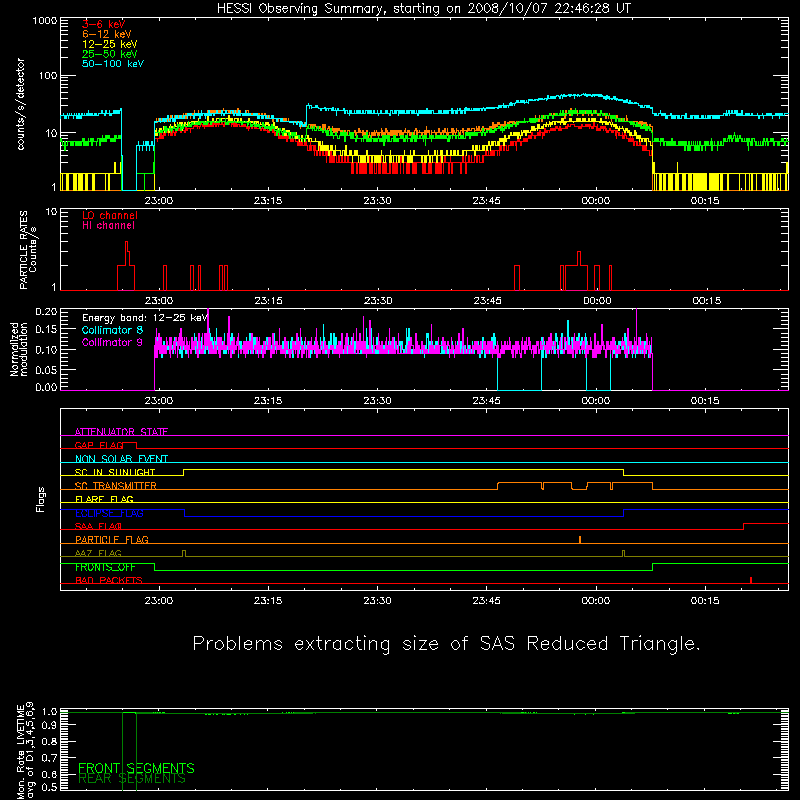Click the 0.05 tick on modulation axis
The image size is (800, 800).
coord(46,369)
